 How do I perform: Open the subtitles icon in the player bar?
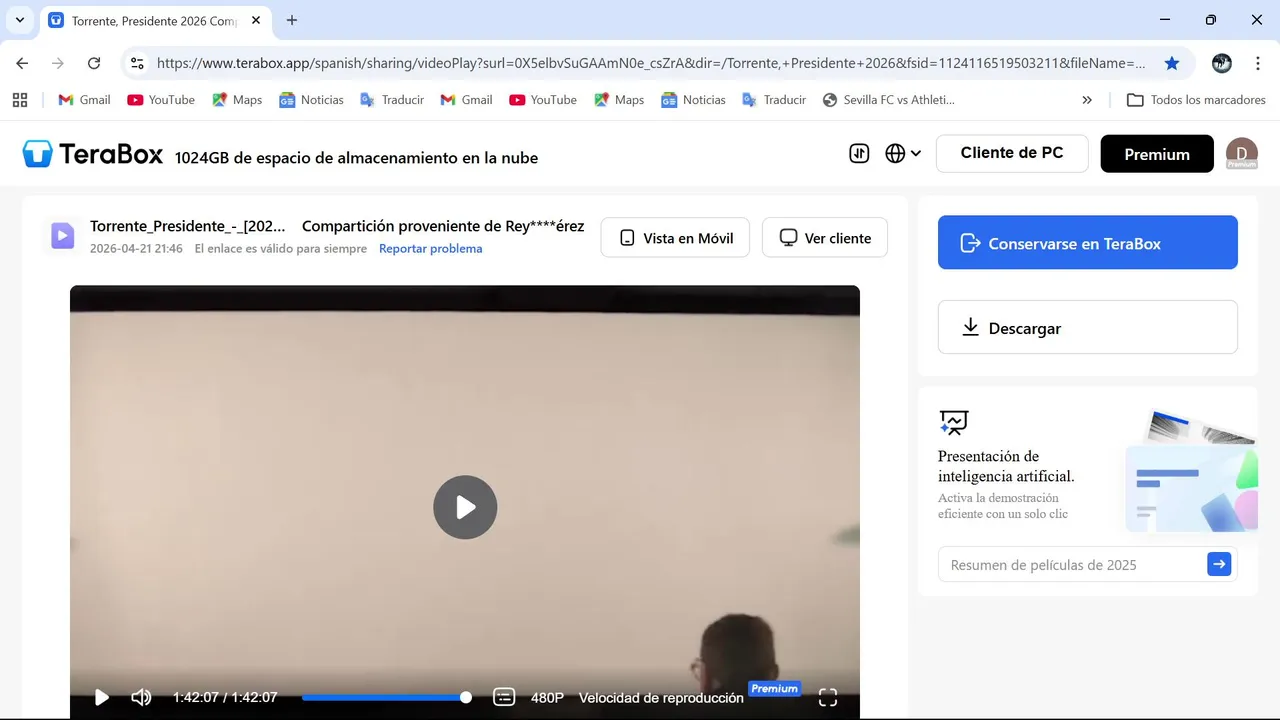[x=504, y=697]
